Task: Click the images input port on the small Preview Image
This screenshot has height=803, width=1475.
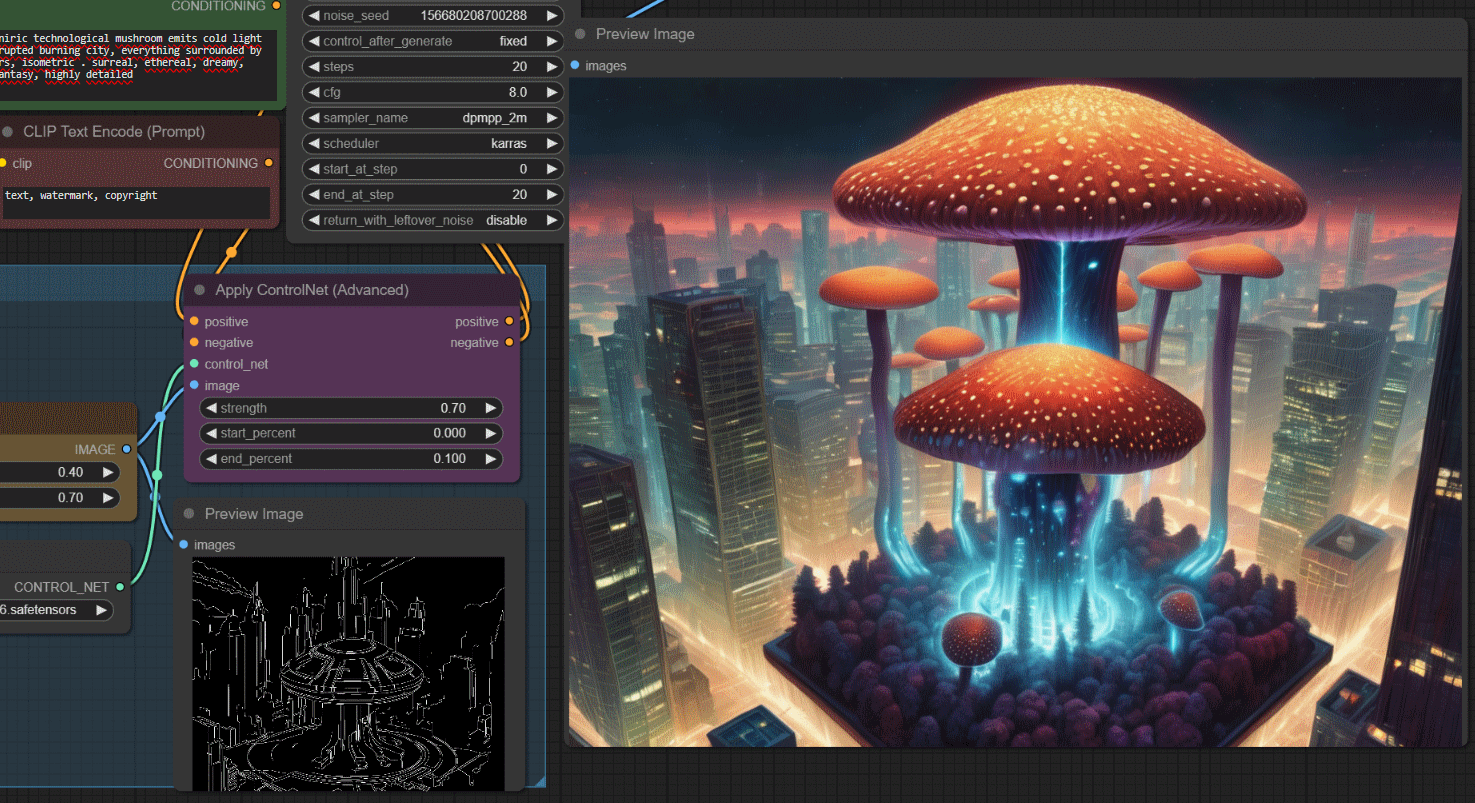Action: (x=184, y=545)
